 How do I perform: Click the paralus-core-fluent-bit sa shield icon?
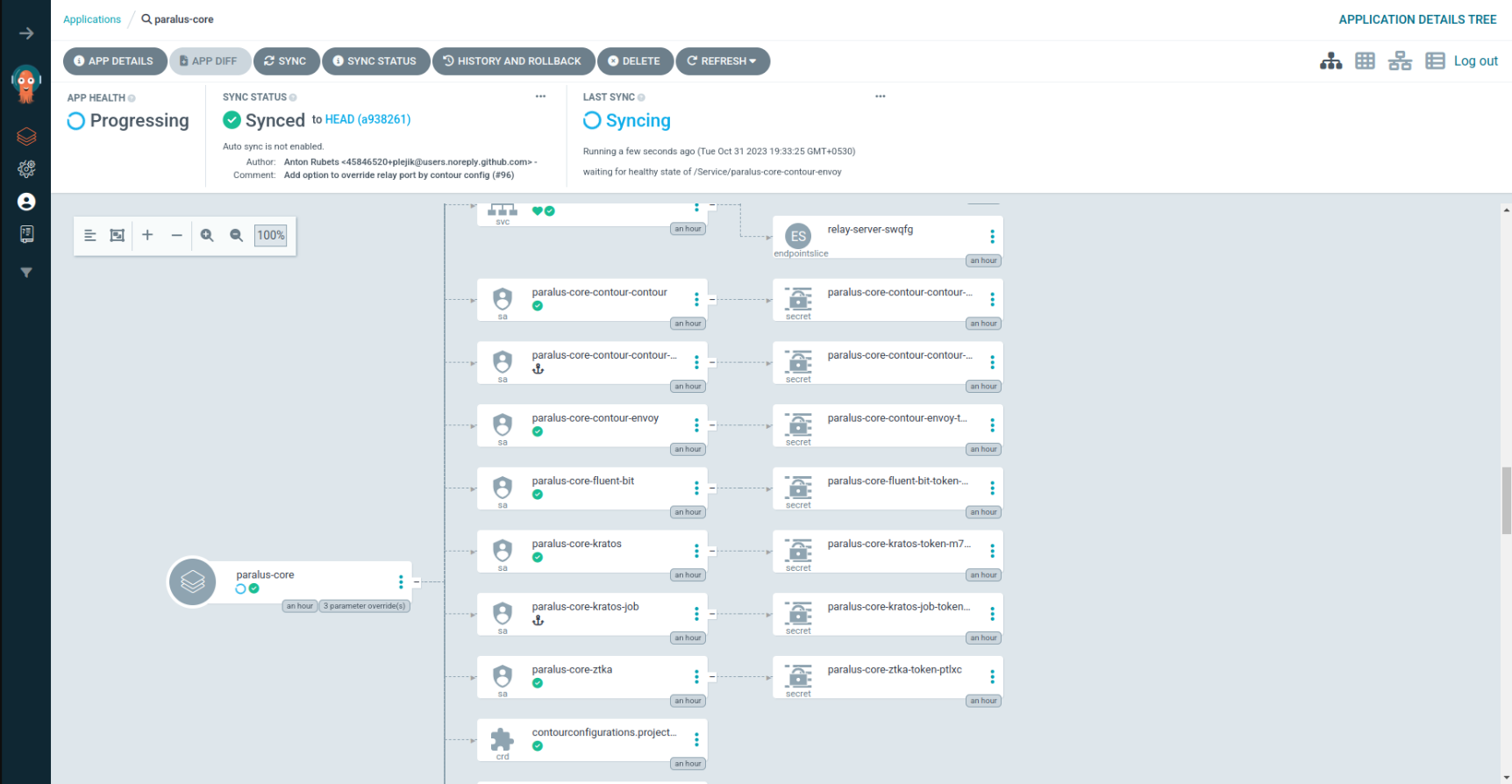(x=503, y=487)
